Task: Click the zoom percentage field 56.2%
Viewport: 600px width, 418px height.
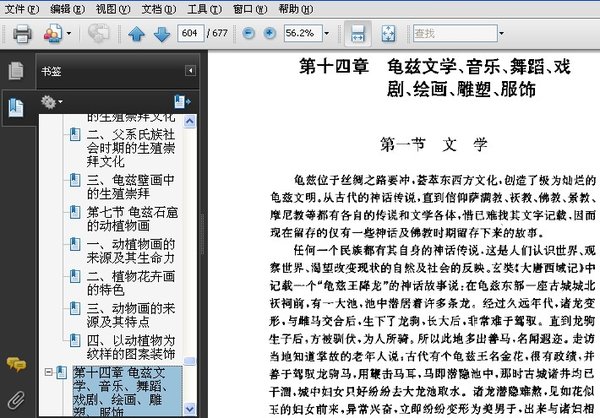Action: (302, 33)
